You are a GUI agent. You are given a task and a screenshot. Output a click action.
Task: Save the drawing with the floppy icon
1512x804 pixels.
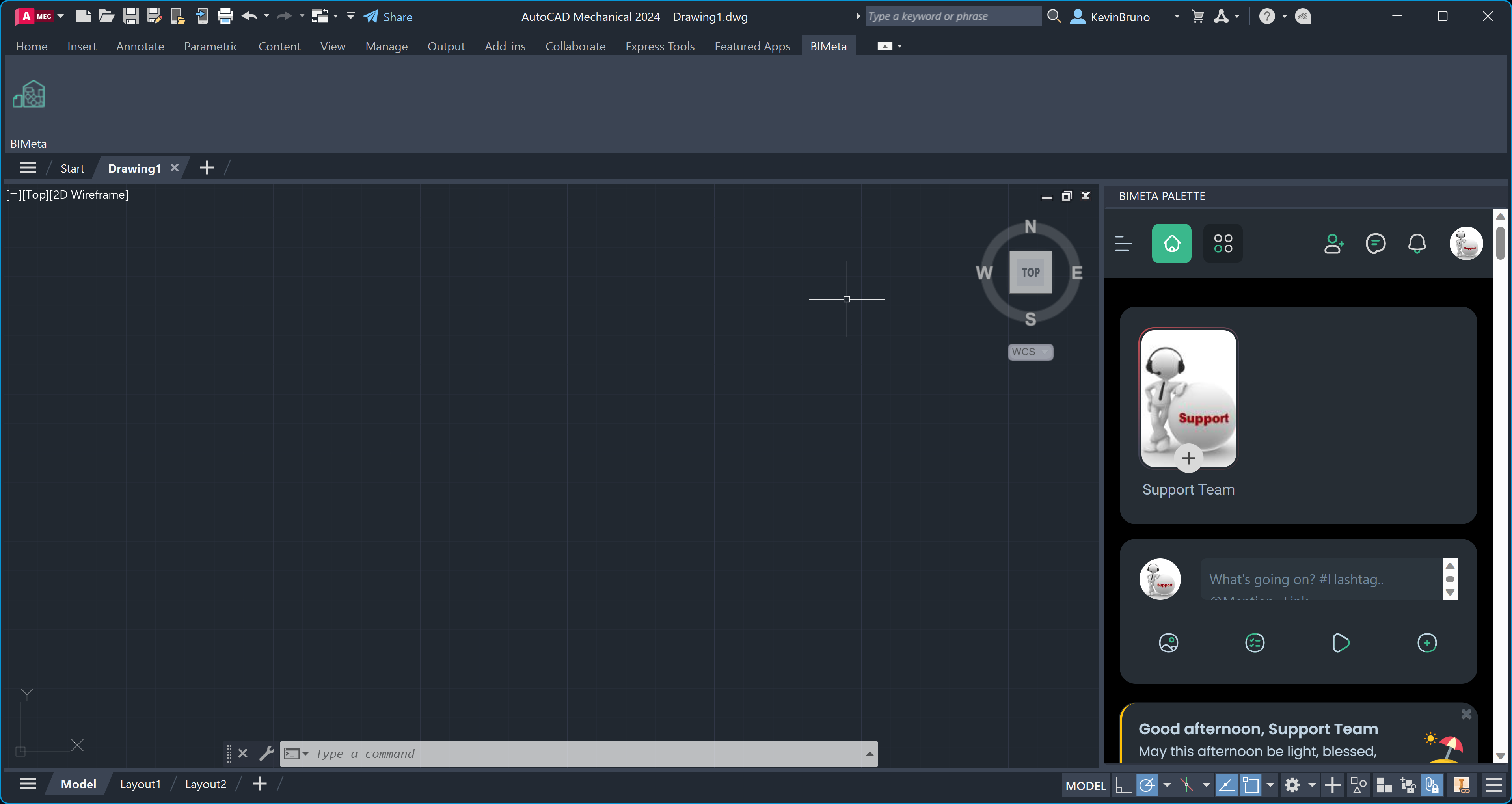coord(130,16)
